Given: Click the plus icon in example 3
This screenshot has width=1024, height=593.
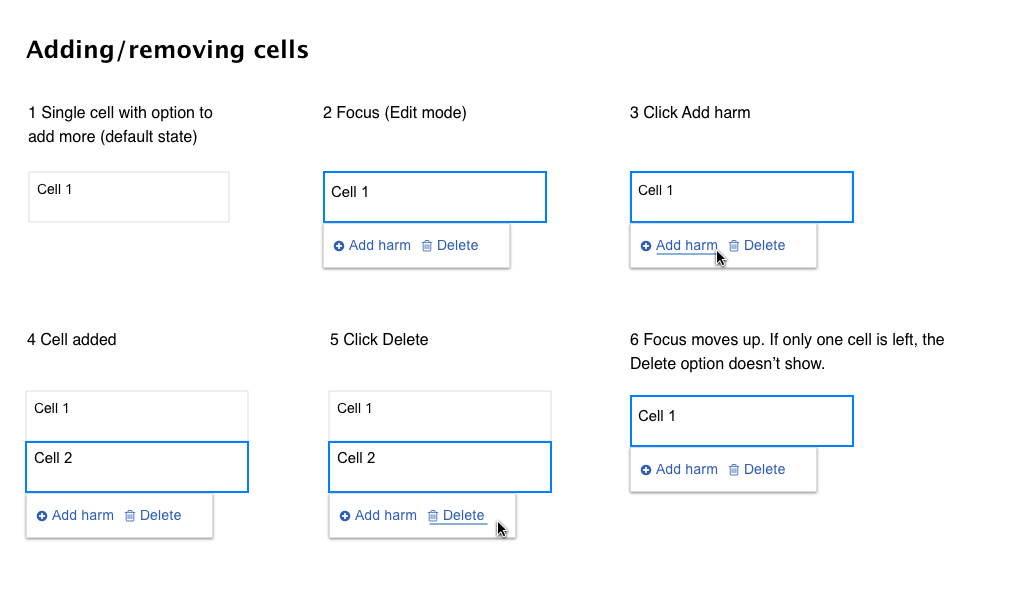Looking at the screenshot, I should coord(646,246).
